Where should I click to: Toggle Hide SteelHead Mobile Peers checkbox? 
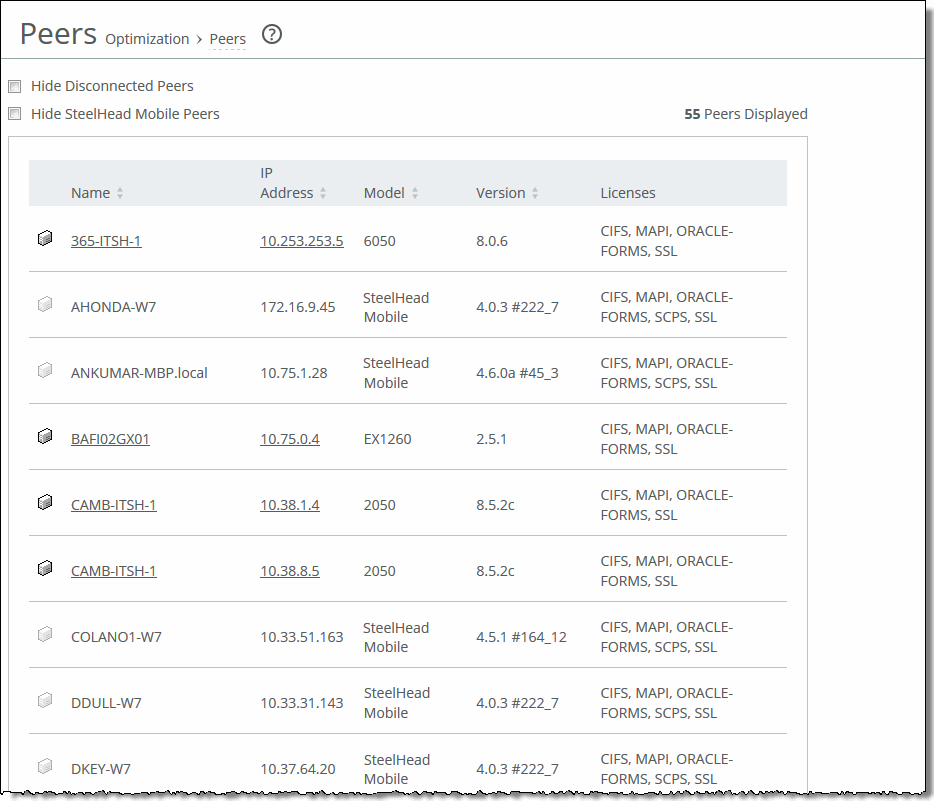click(x=15, y=114)
